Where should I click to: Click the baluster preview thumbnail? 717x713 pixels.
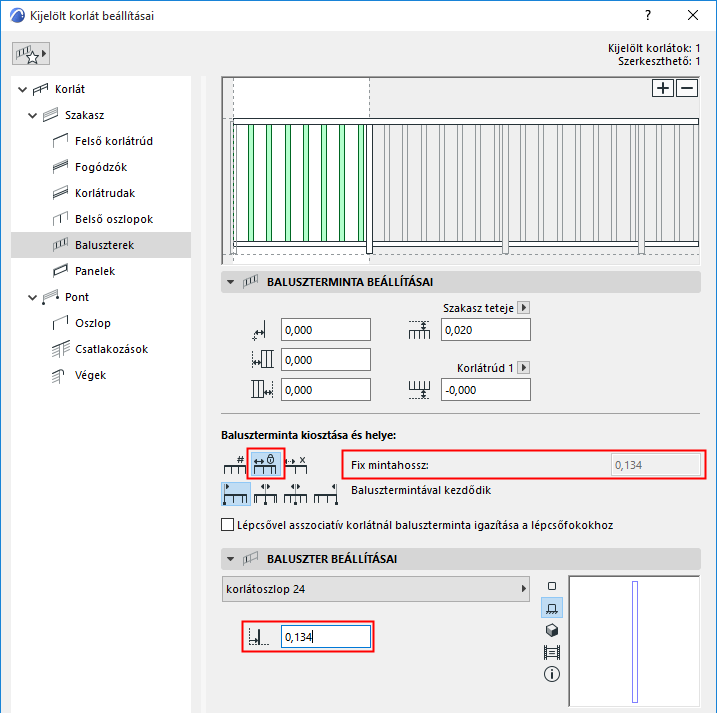point(634,641)
